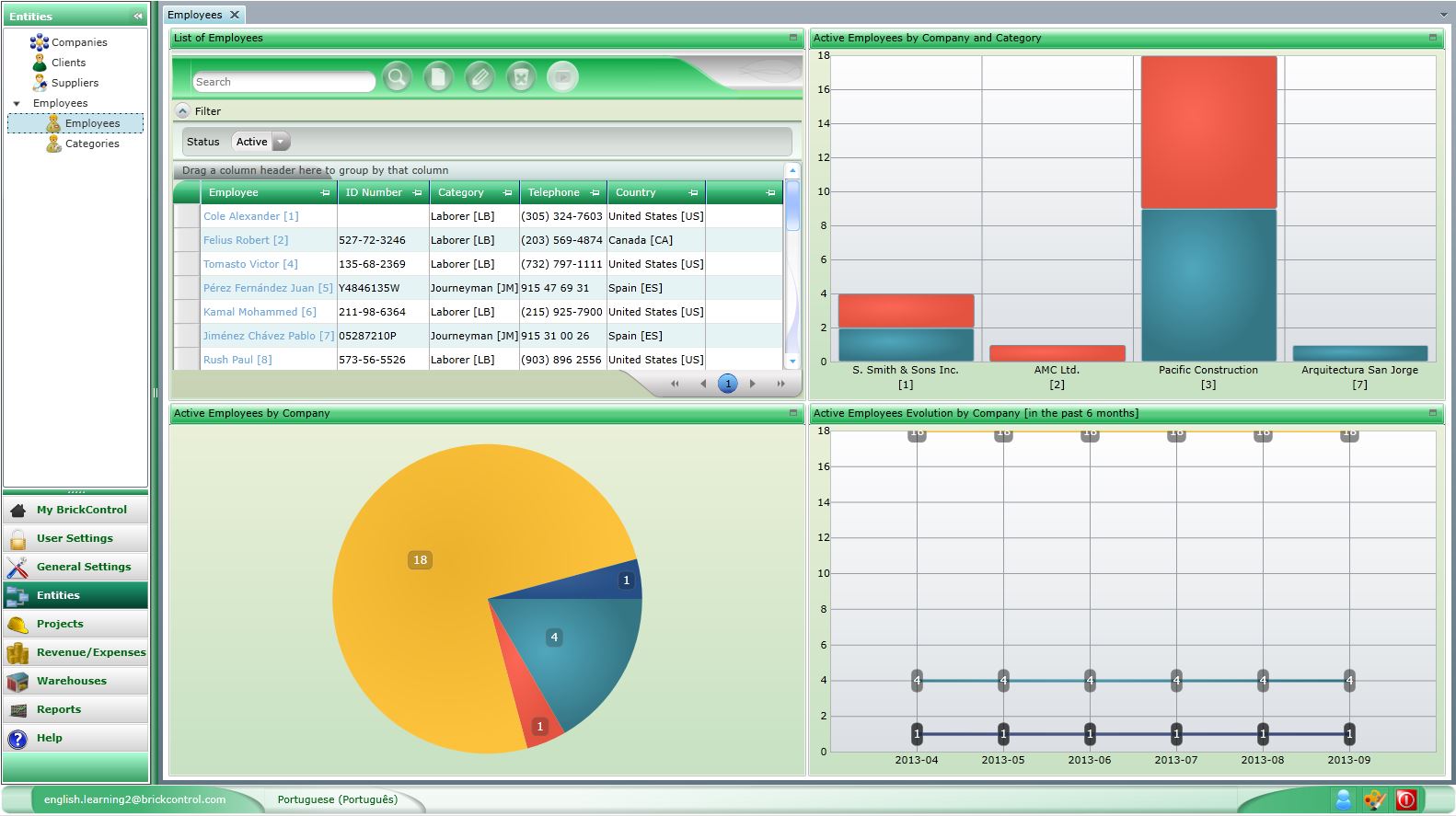Click the magnifier search button in toolbar
Screen dimensions: 1456x816
(x=397, y=77)
